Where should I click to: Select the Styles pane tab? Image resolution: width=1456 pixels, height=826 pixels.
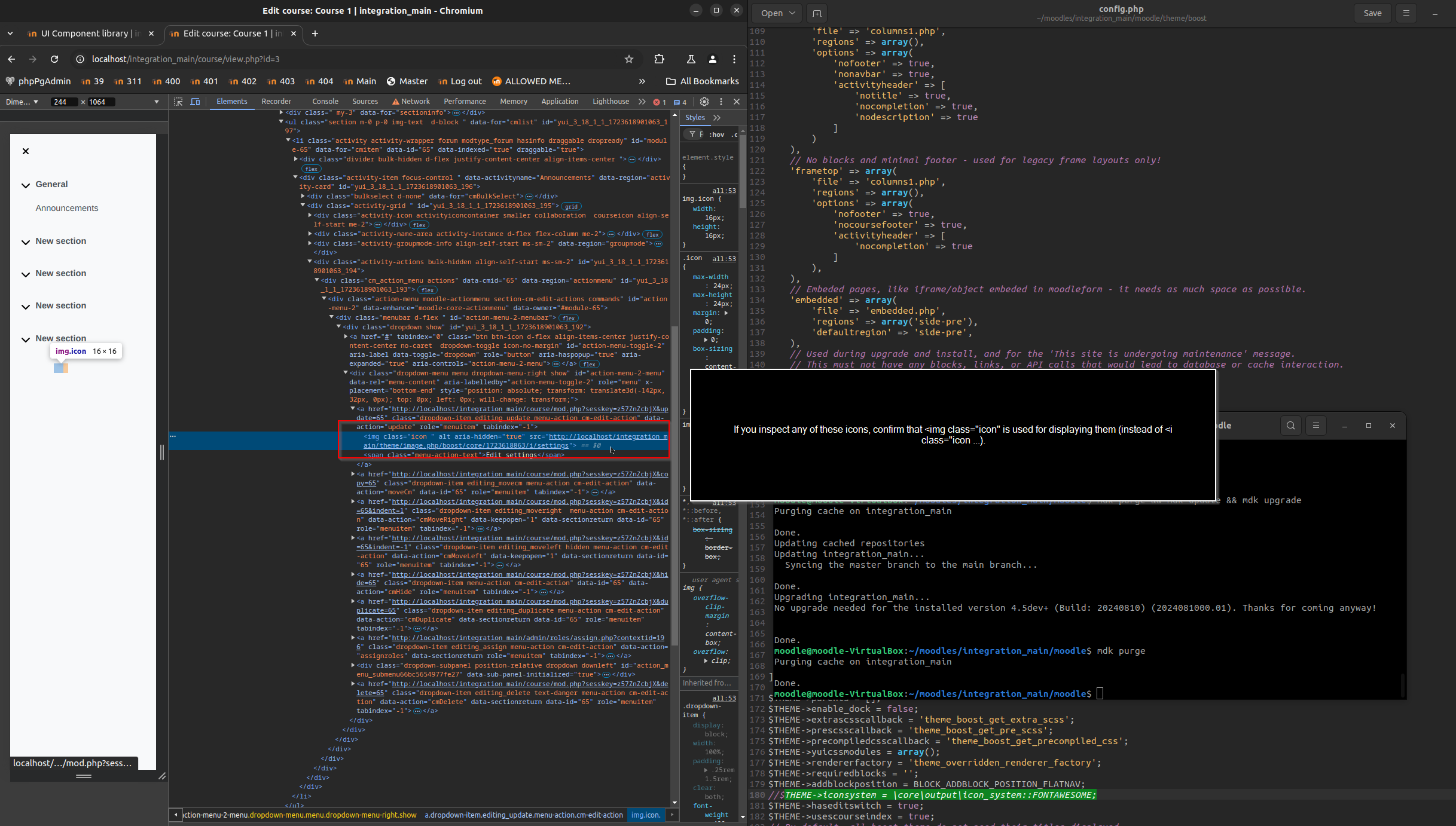pyautogui.click(x=695, y=118)
